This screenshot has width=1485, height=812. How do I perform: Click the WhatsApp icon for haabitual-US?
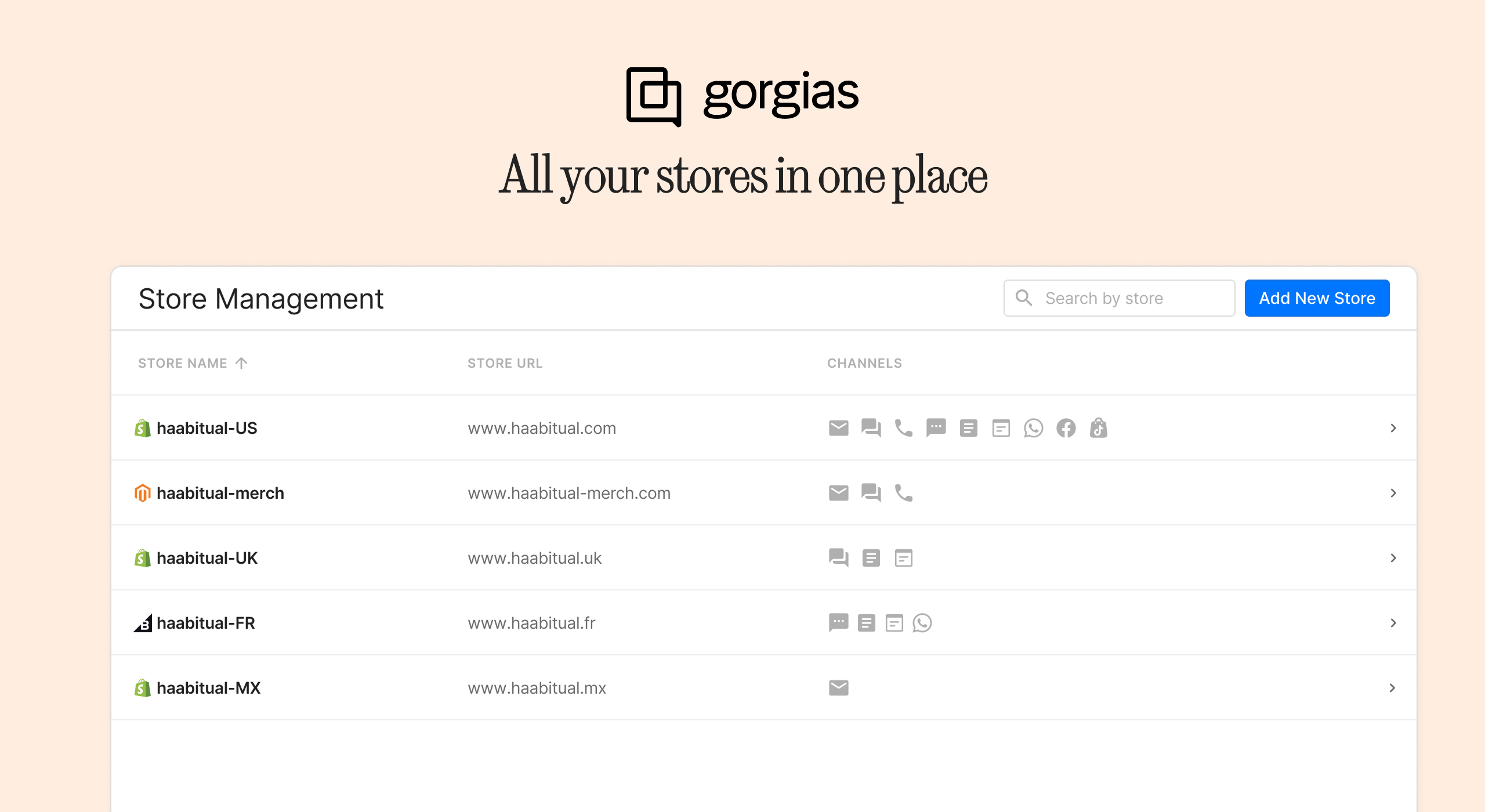tap(1033, 428)
